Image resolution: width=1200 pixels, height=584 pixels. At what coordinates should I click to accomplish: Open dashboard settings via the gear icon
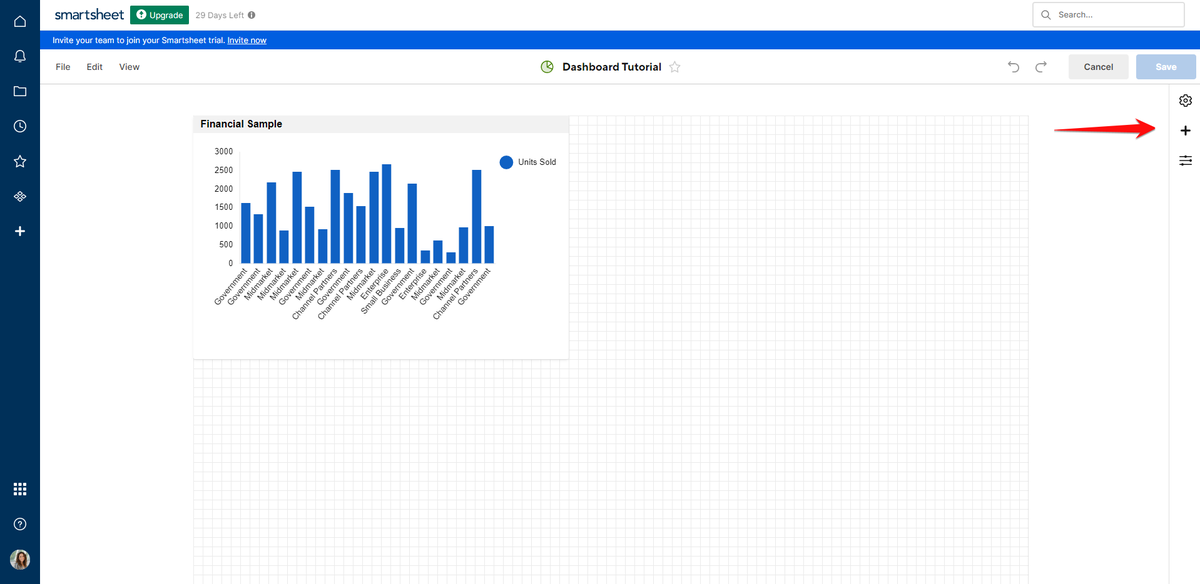(1185, 100)
